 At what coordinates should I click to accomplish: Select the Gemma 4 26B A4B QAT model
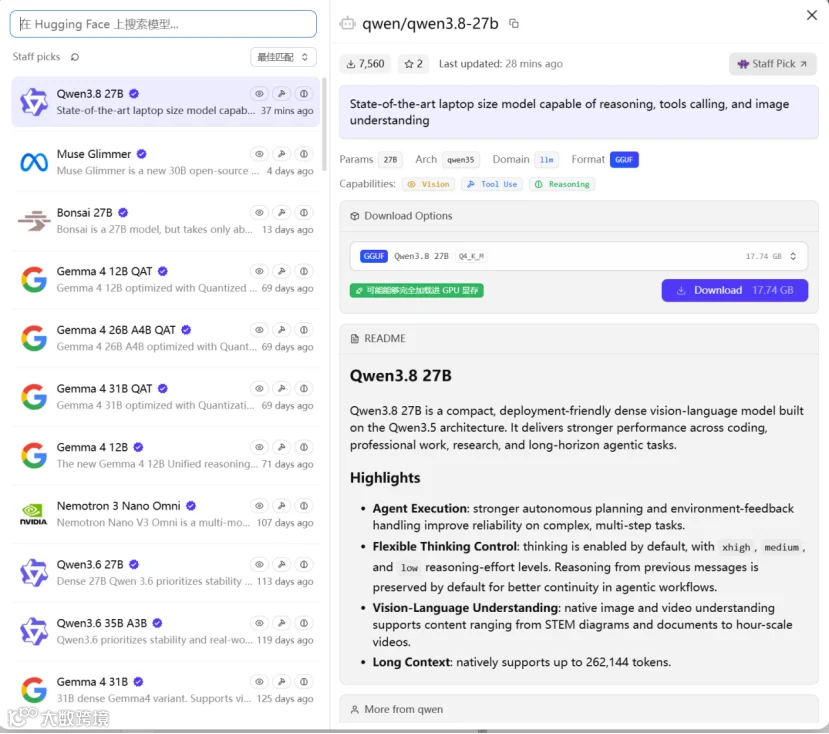(x=165, y=338)
